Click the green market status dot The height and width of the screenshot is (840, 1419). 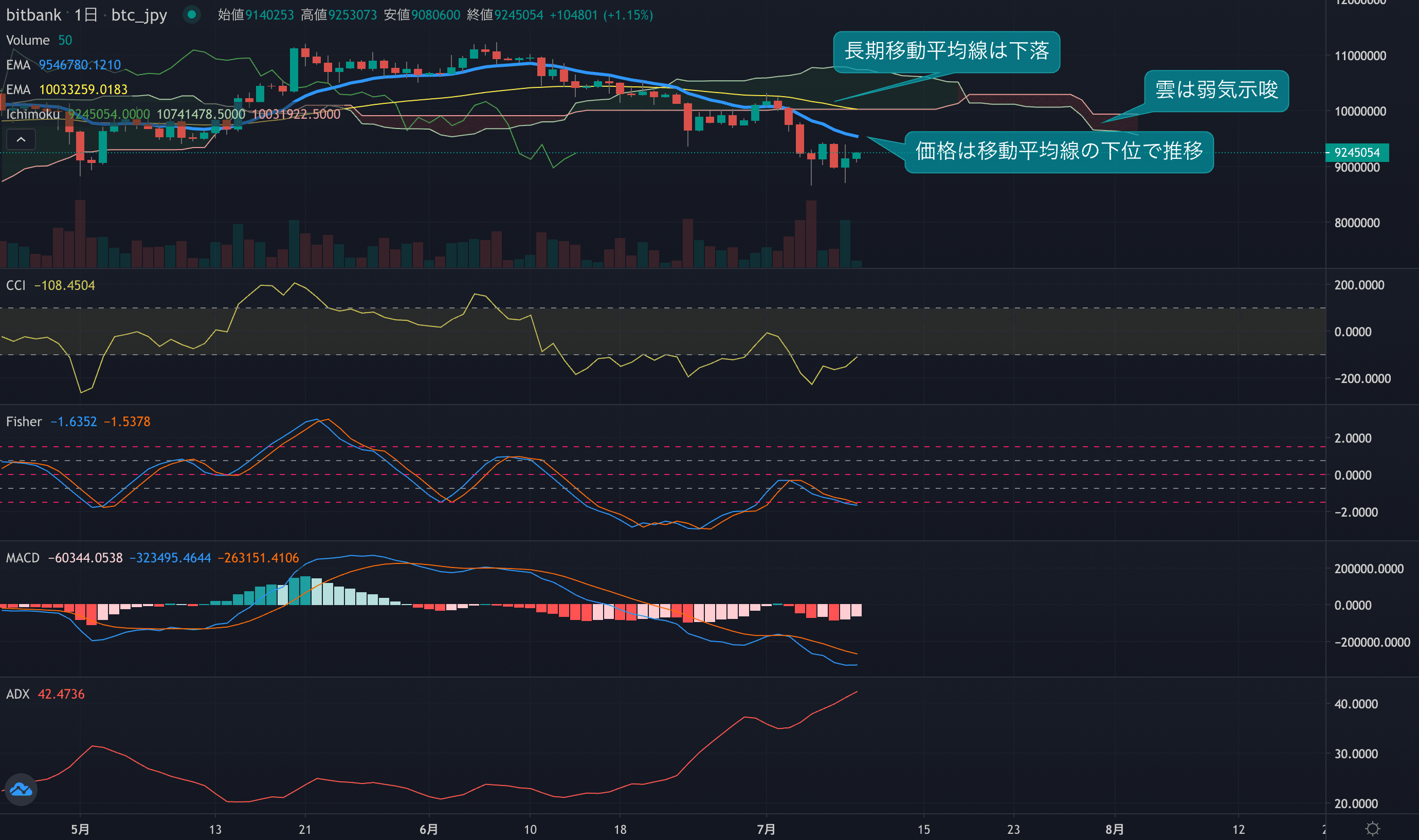192,15
